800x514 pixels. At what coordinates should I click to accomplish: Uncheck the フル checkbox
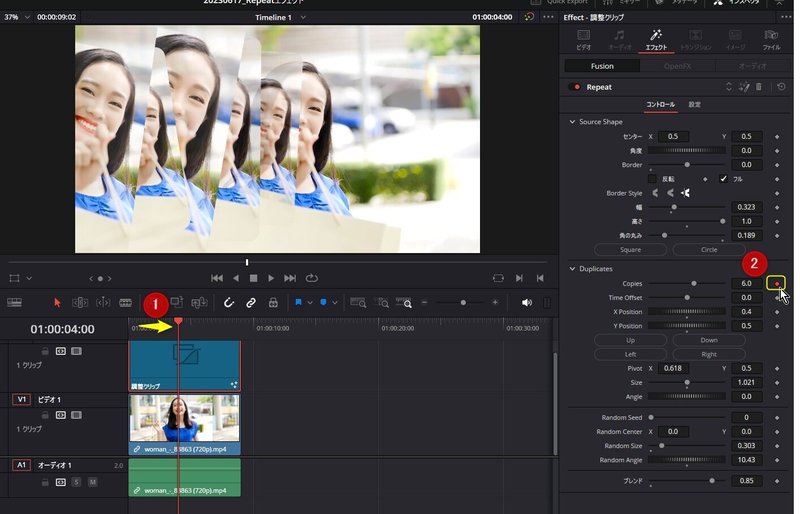pos(723,178)
